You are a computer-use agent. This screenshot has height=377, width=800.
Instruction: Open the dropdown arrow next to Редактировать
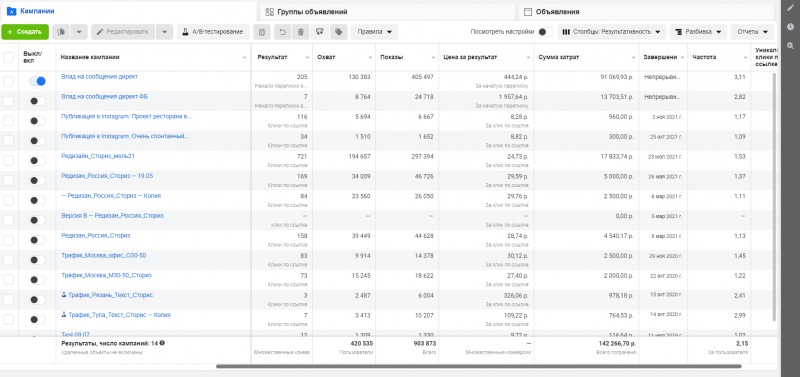click(x=164, y=32)
